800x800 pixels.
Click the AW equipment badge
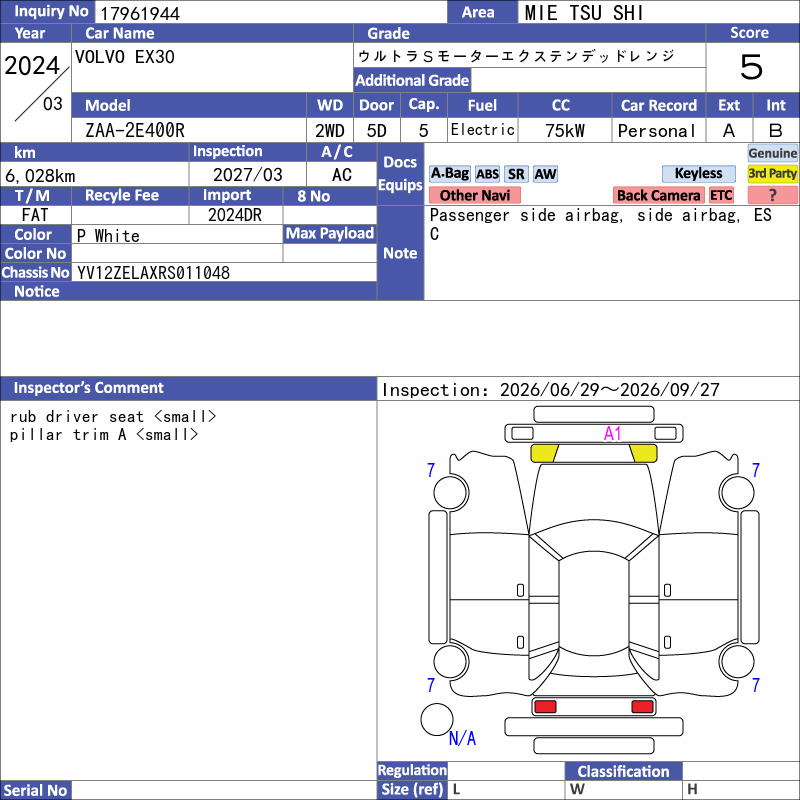[545, 174]
